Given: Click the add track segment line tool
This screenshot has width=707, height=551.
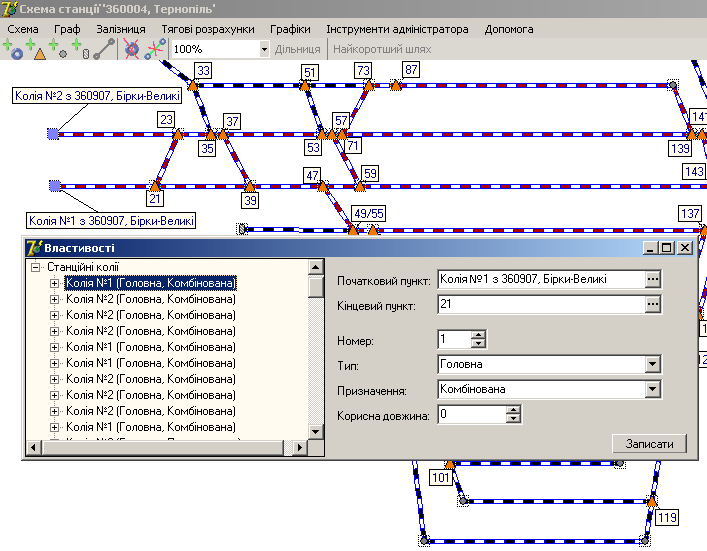Looking at the screenshot, I should [x=104, y=48].
